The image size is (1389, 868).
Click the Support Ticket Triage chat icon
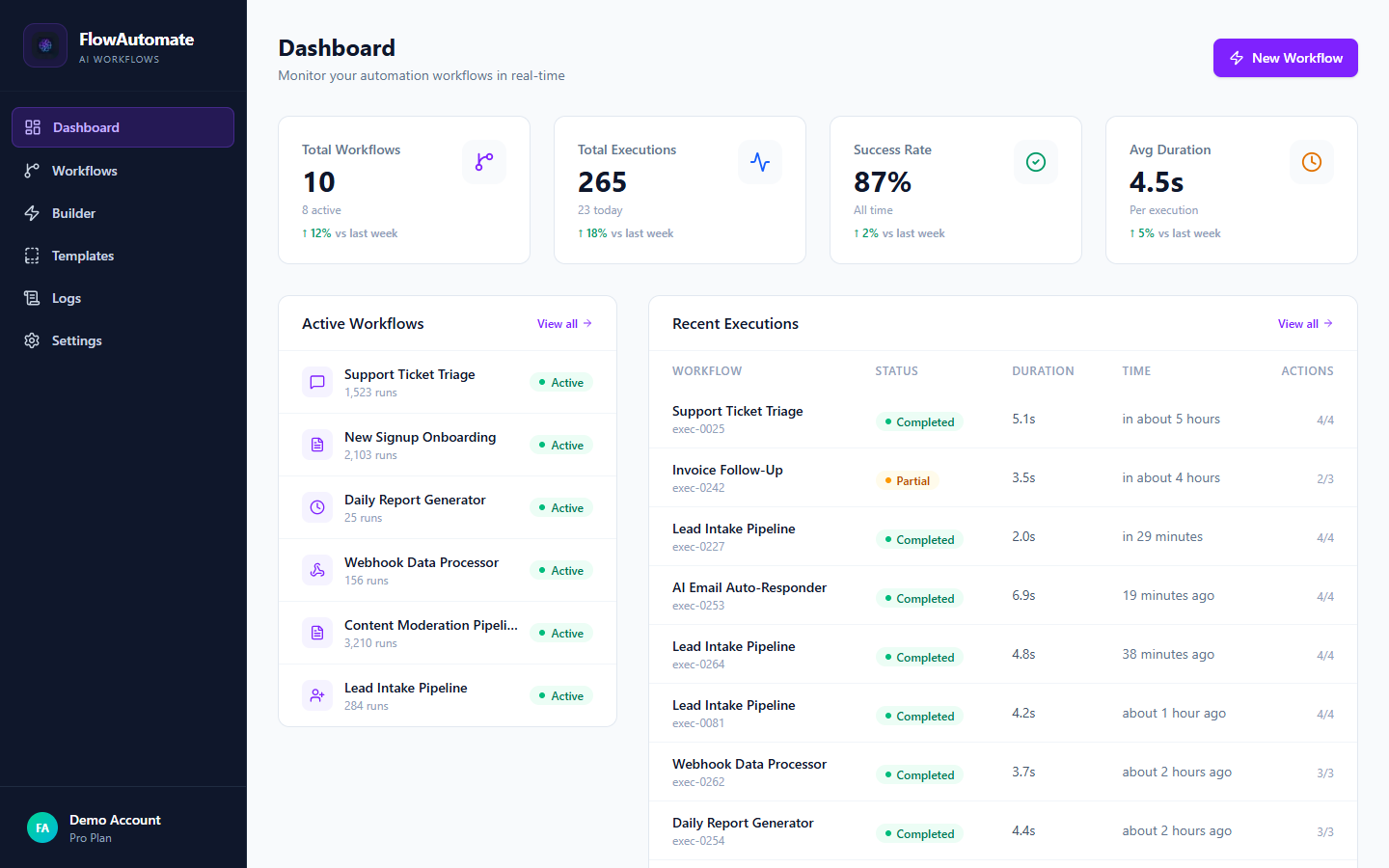click(317, 382)
